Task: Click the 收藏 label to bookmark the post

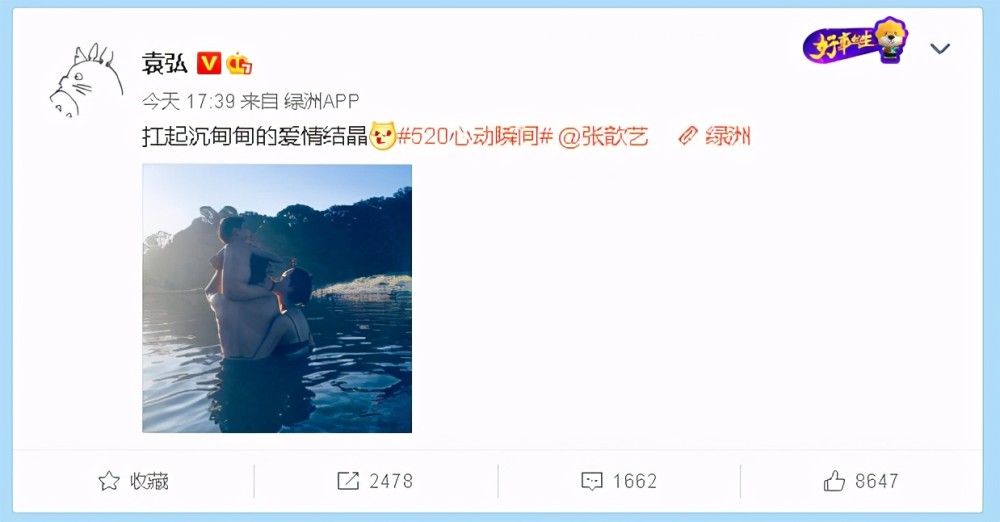Action: point(149,481)
